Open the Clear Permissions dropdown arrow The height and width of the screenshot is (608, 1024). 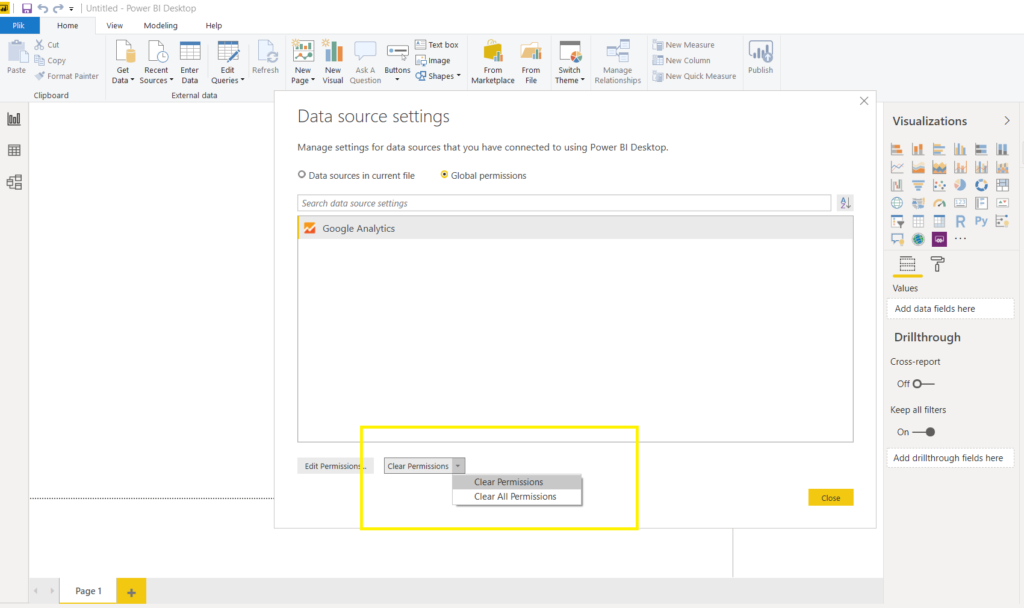tap(458, 466)
